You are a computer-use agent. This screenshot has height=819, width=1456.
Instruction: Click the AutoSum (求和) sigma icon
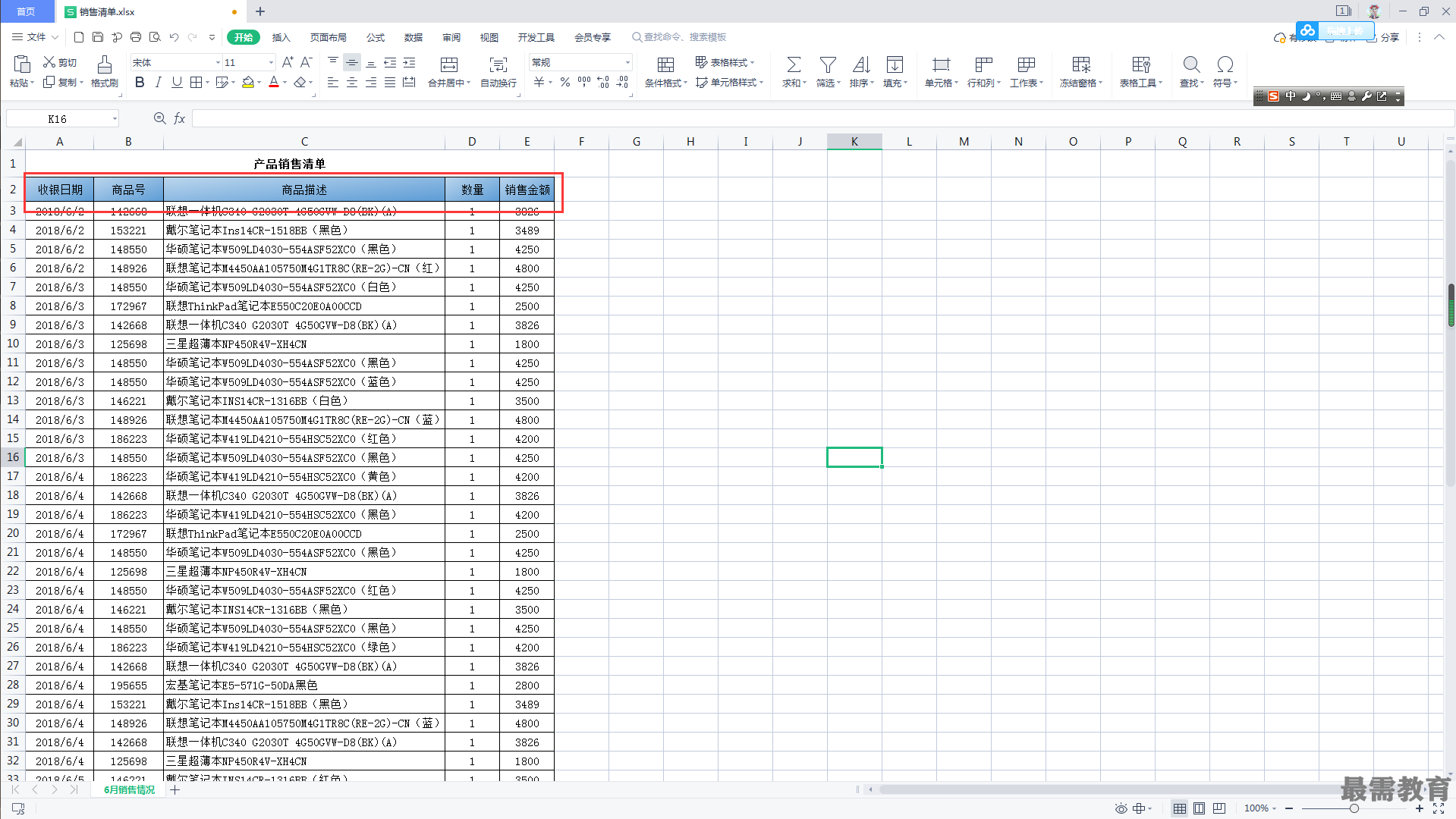tap(794, 64)
